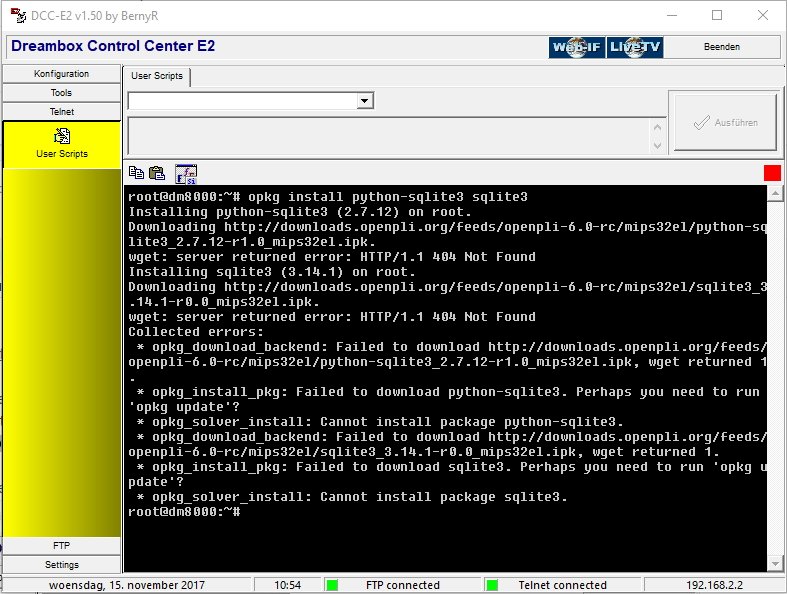Maximize the DCC-E2 window
Viewport: 787px width, 594px height.
[x=717, y=16]
